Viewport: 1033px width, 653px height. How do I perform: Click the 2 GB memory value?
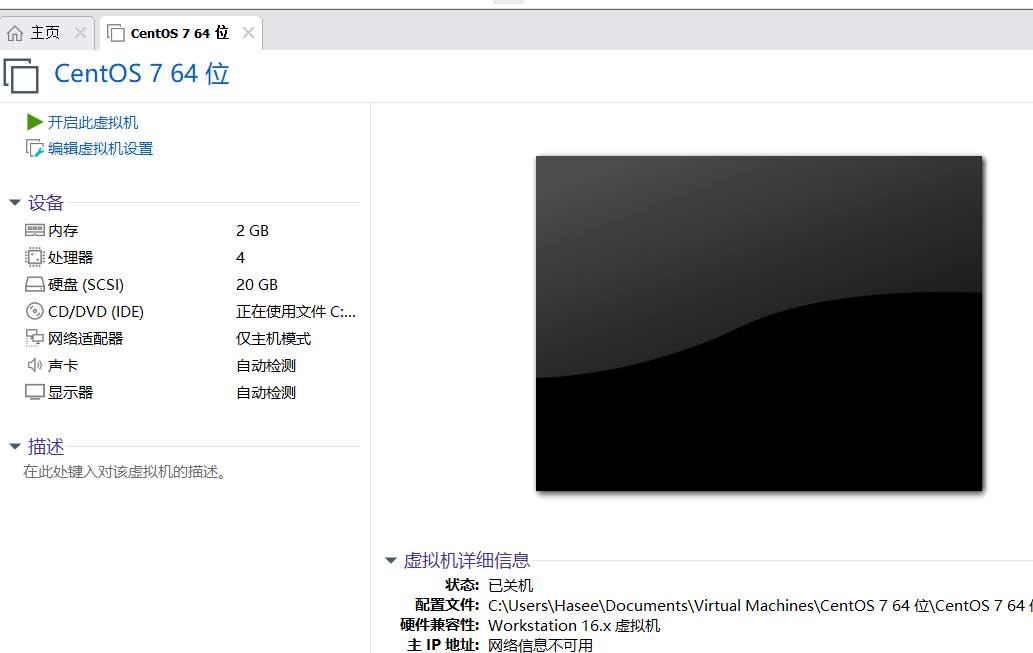(252, 231)
